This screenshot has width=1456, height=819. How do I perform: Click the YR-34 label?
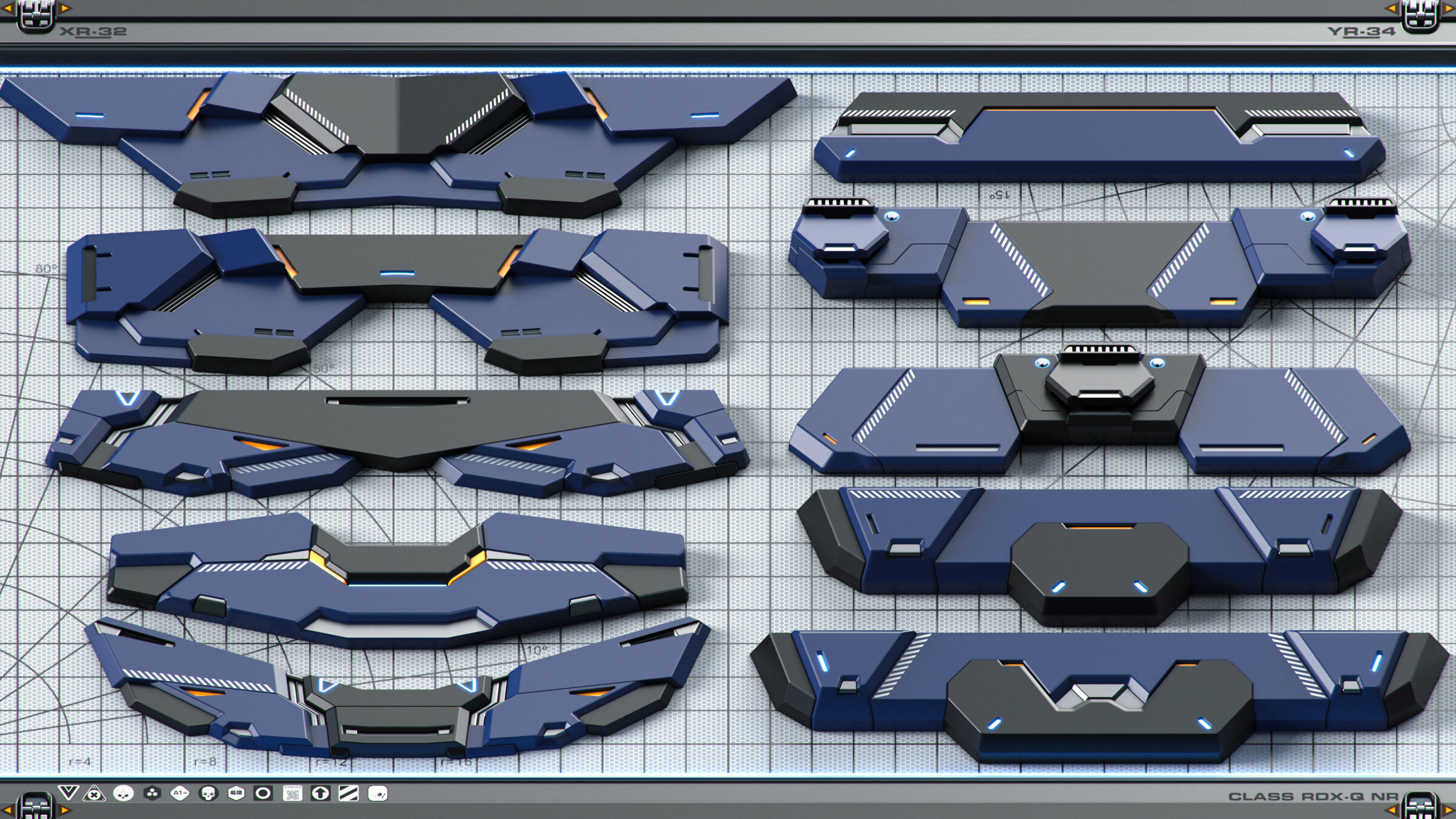[x=1361, y=31]
